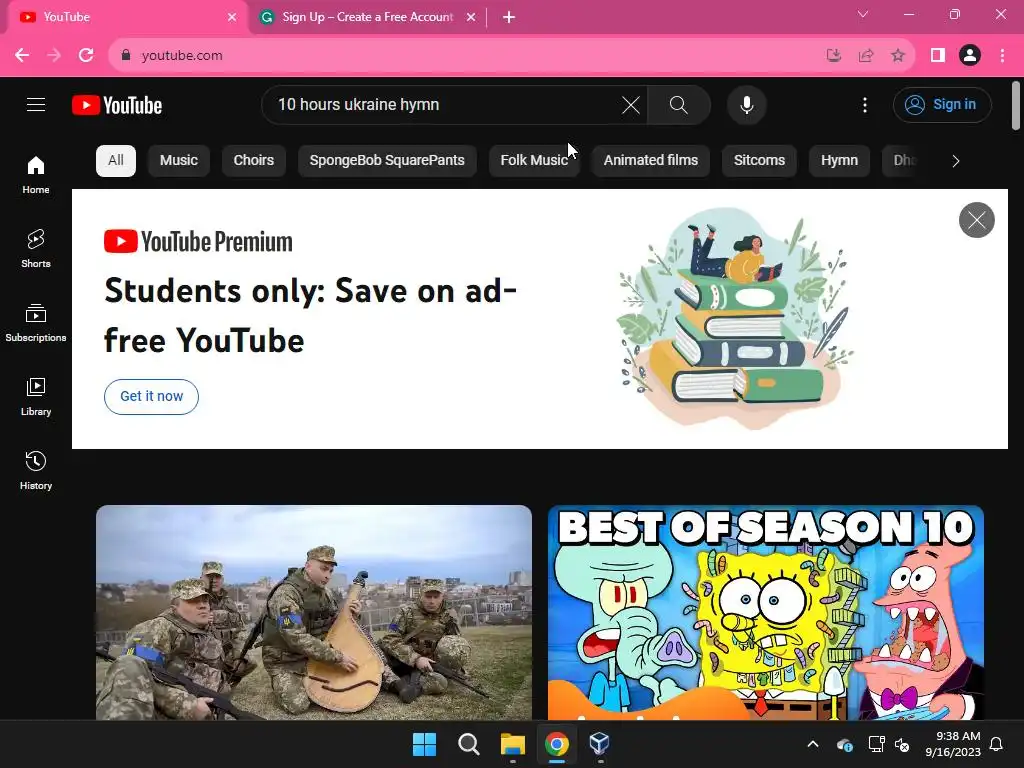
Task: Show hidden system tray icons
Action: coord(813,744)
